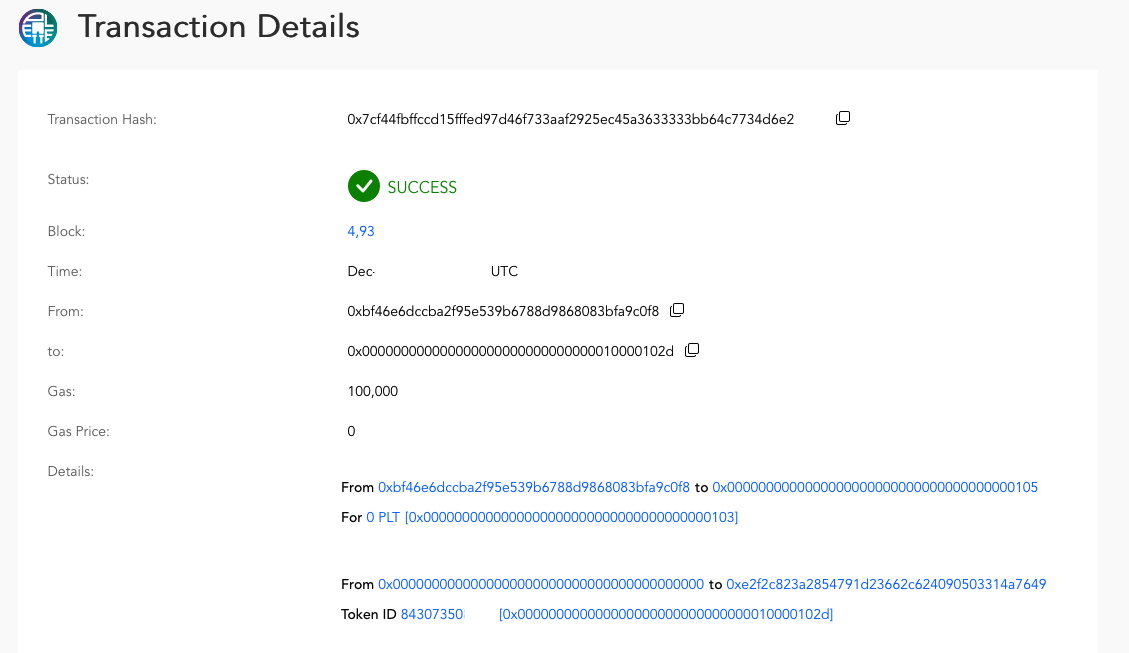Open sender address 0xbf46e6... in Details
1129x653 pixels.
point(534,487)
